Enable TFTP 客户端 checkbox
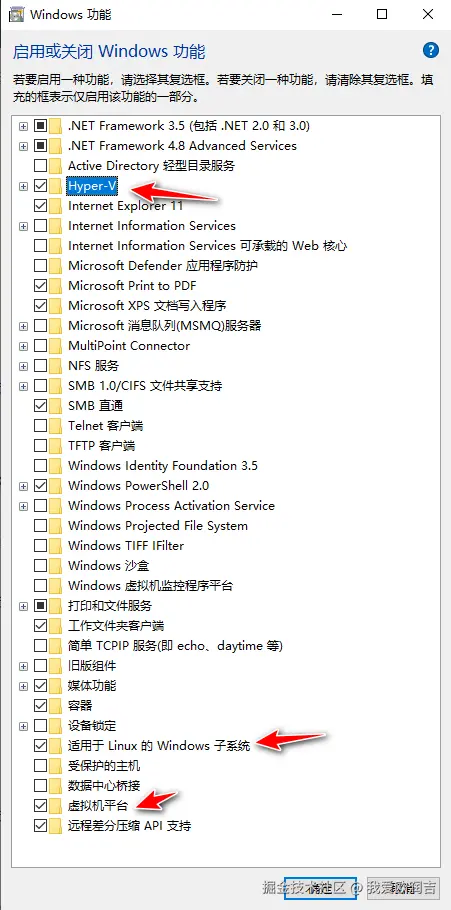Screen dimensions: 451x910 coord(41,446)
